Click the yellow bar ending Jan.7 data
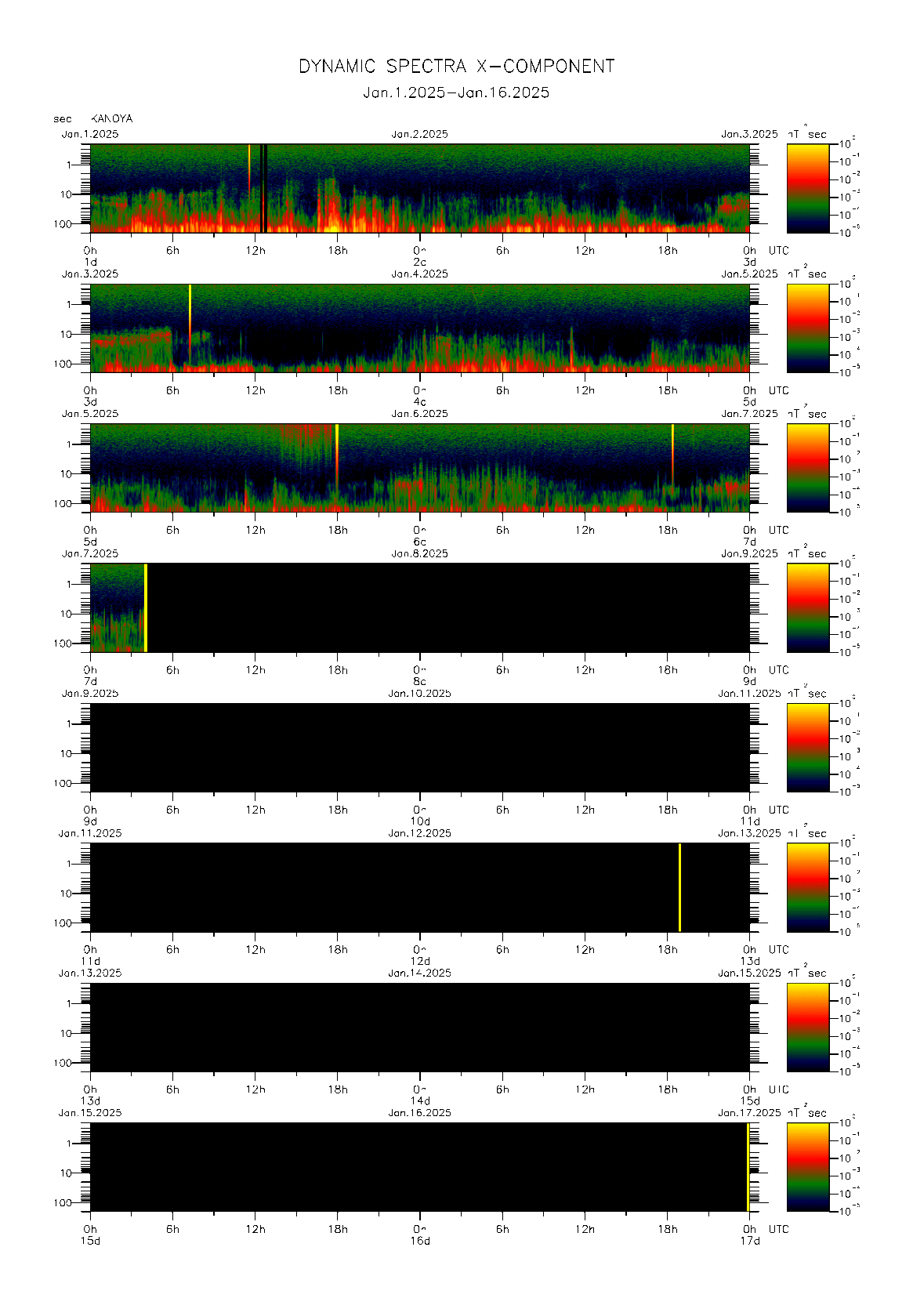This screenshot has height=1316, width=913. coord(146,607)
